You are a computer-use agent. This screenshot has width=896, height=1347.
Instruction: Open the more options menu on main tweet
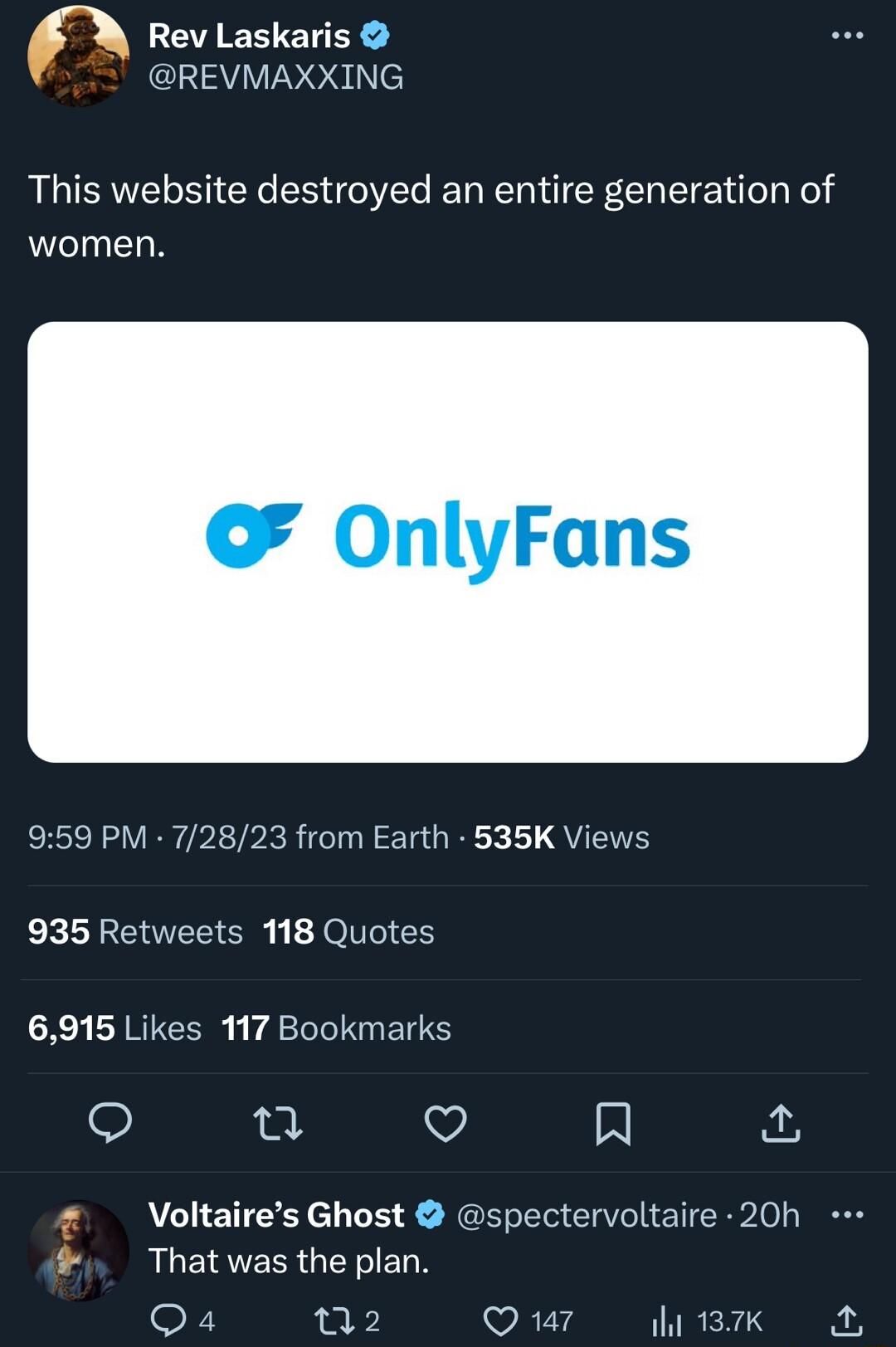(x=847, y=36)
